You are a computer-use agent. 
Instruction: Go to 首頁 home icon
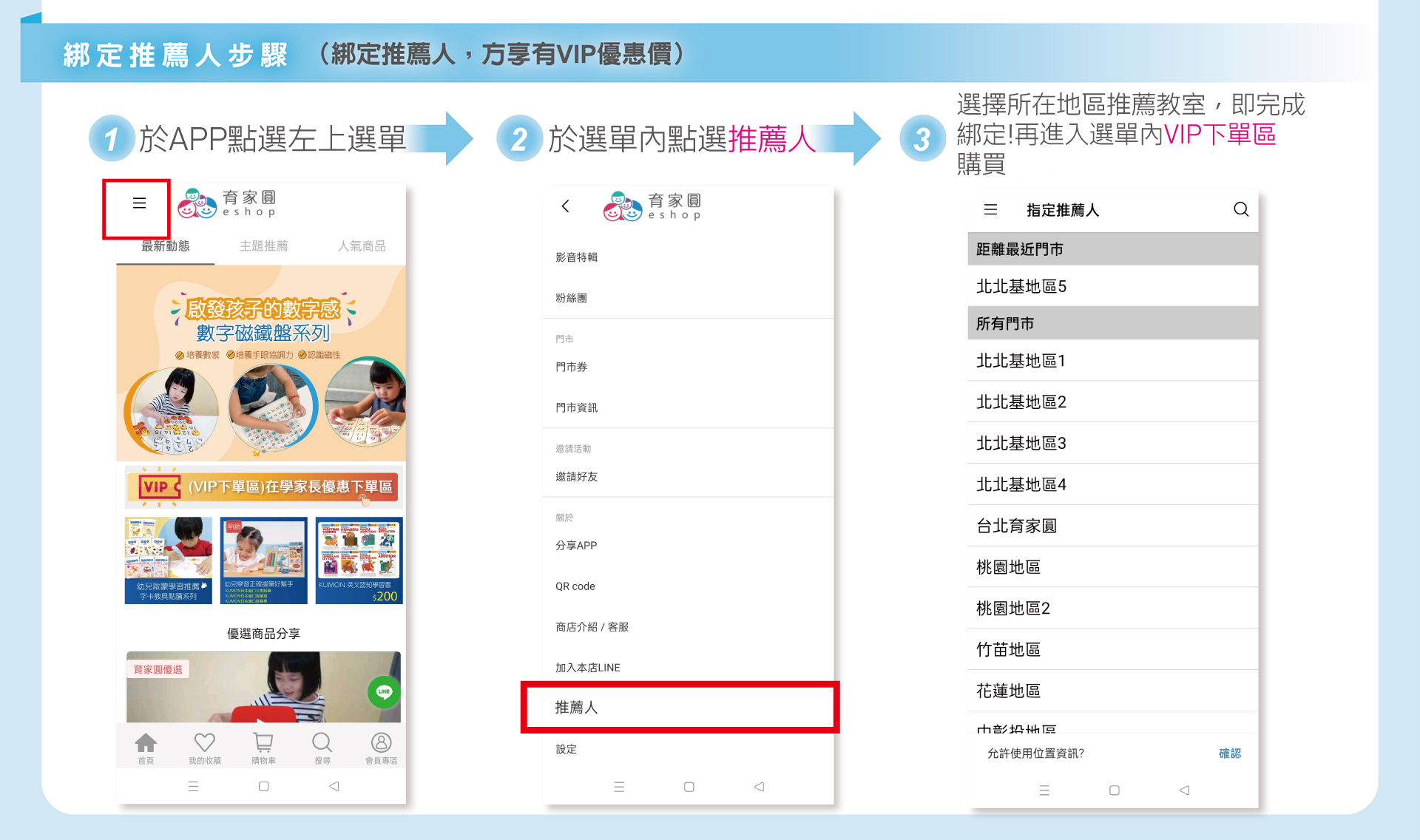(x=146, y=748)
